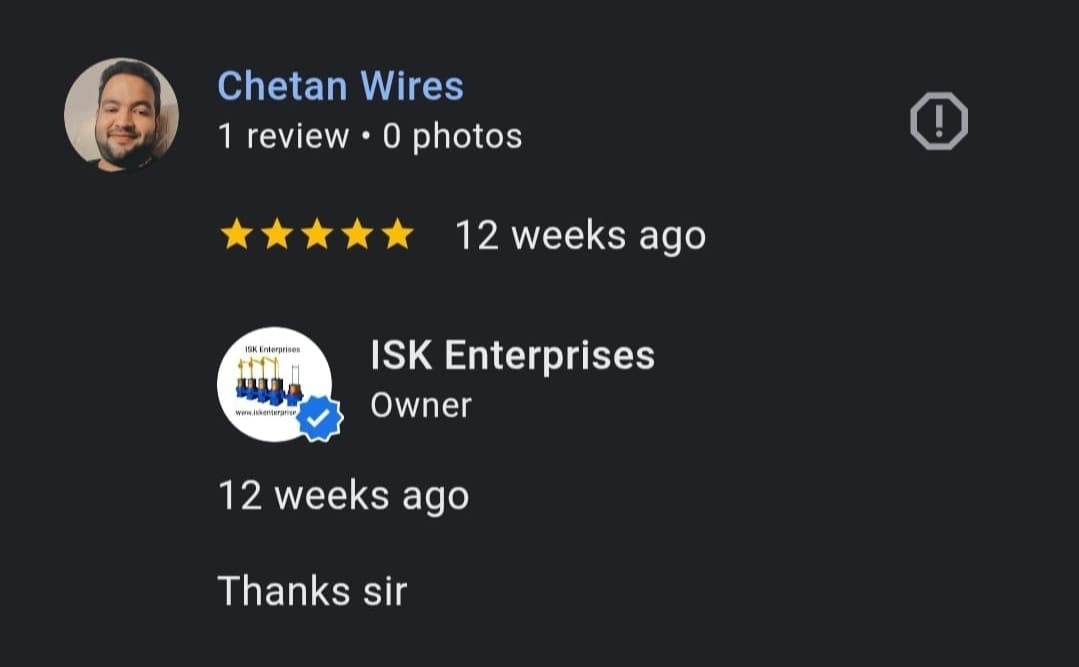1079x667 pixels.
Task: Open Chetan Wires profile photo
Action: [x=122, y=114]
